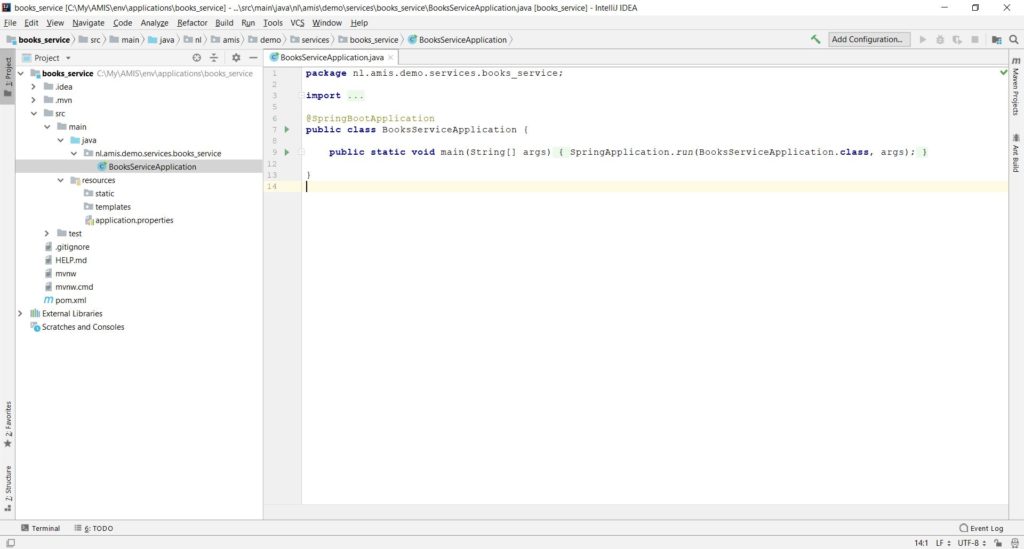Select pom.xml in the project tree
Image resolution: width=1024 pixels, height=549 pixels.
pyautogui.click(x=70, y=300)
